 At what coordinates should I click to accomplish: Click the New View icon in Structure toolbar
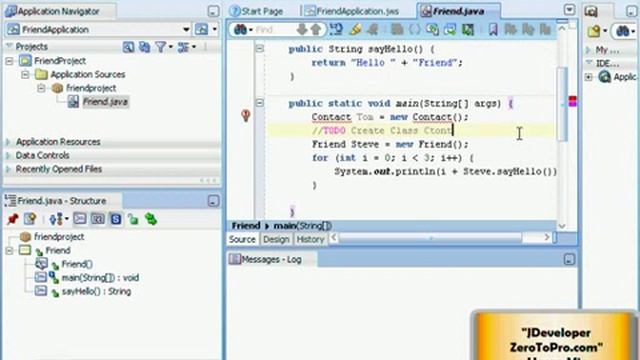(30, 219)
